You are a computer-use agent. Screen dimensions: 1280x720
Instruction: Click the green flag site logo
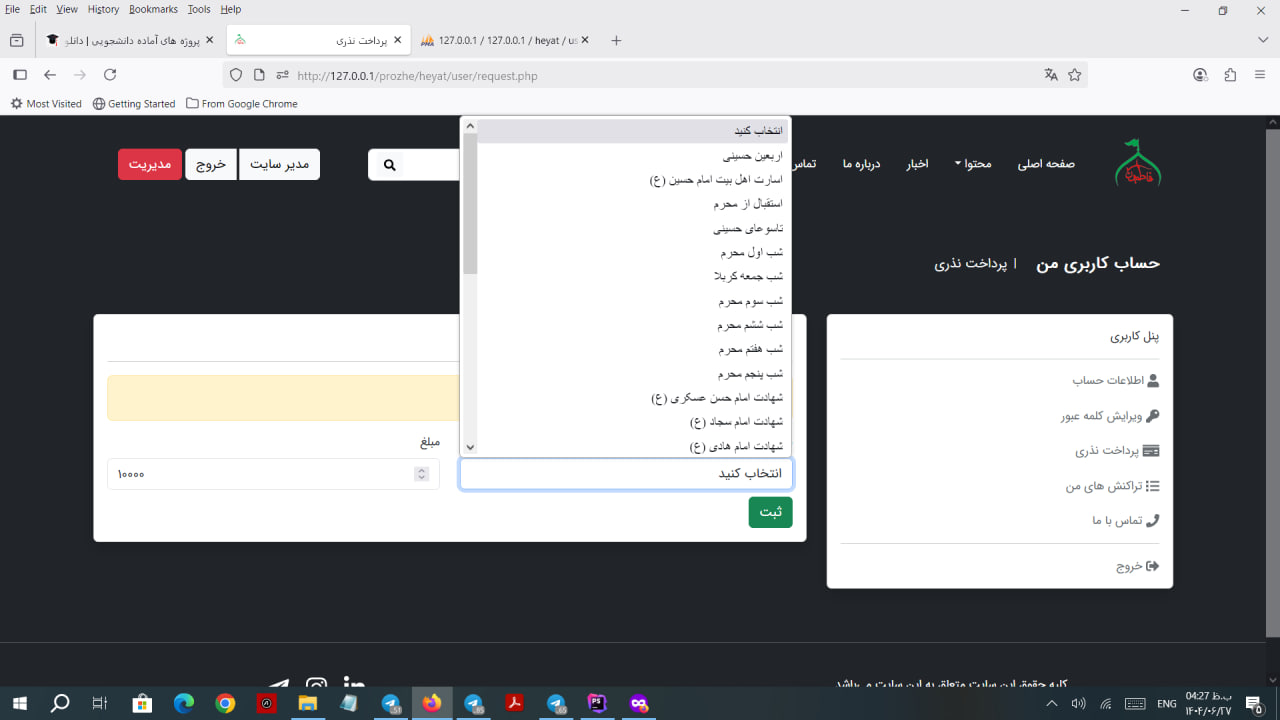click(x=1137, y=163)
